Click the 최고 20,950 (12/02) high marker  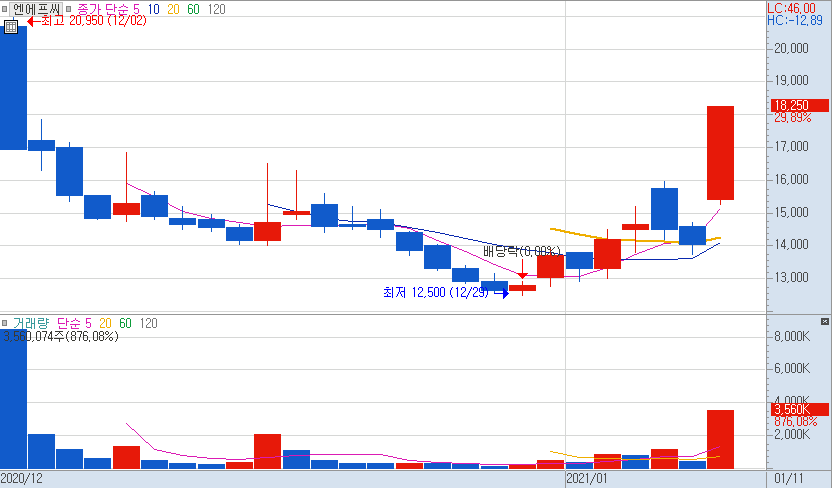(87, 21)
